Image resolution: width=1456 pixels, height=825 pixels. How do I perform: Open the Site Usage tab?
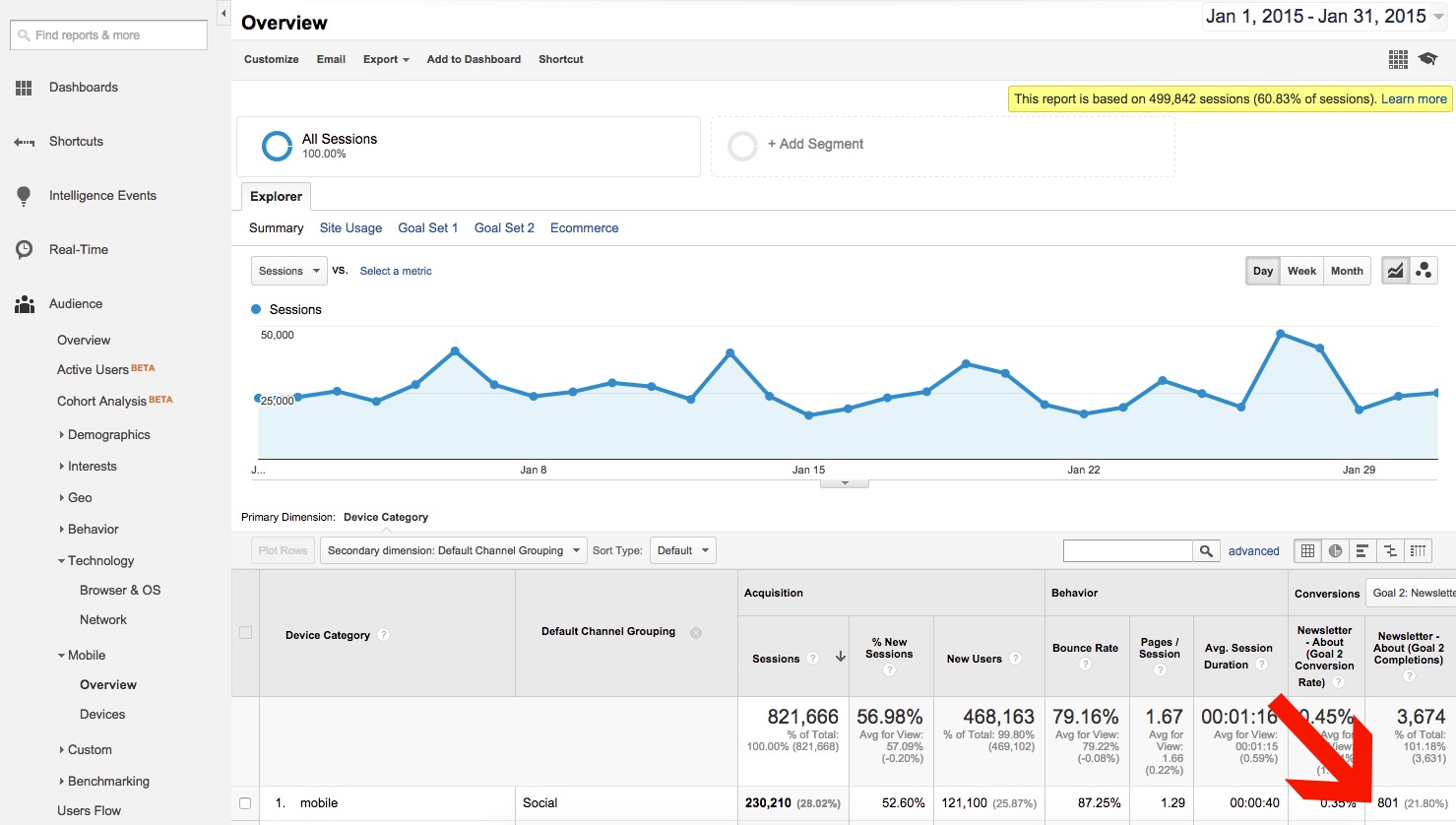pos(350,227)
